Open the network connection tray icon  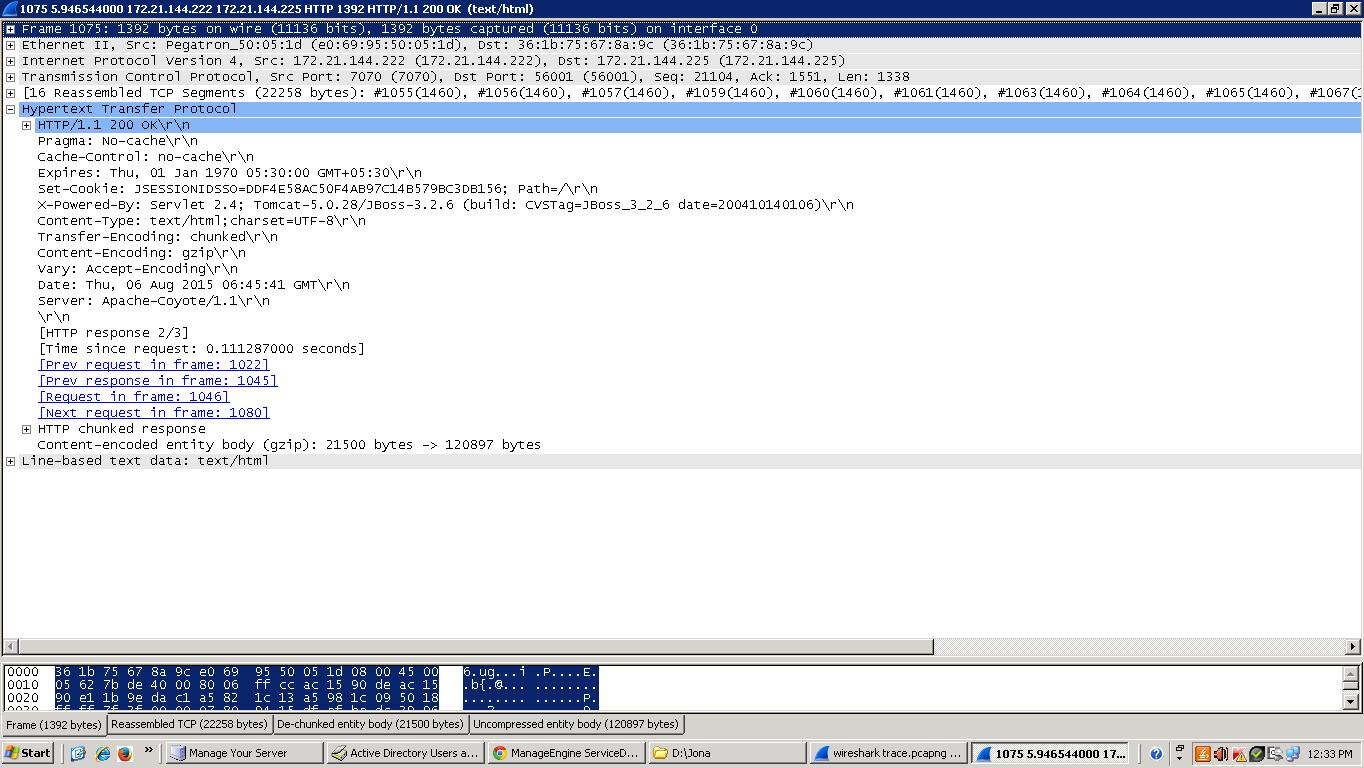(1293, 753)
